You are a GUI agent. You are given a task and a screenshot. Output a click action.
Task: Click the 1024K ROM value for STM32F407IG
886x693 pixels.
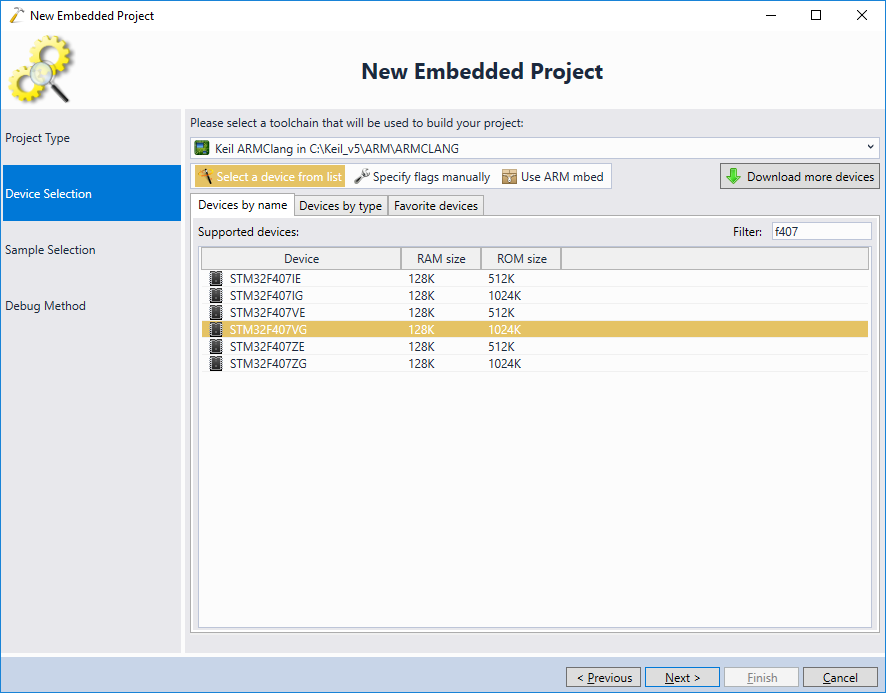(x=505, y=296)
